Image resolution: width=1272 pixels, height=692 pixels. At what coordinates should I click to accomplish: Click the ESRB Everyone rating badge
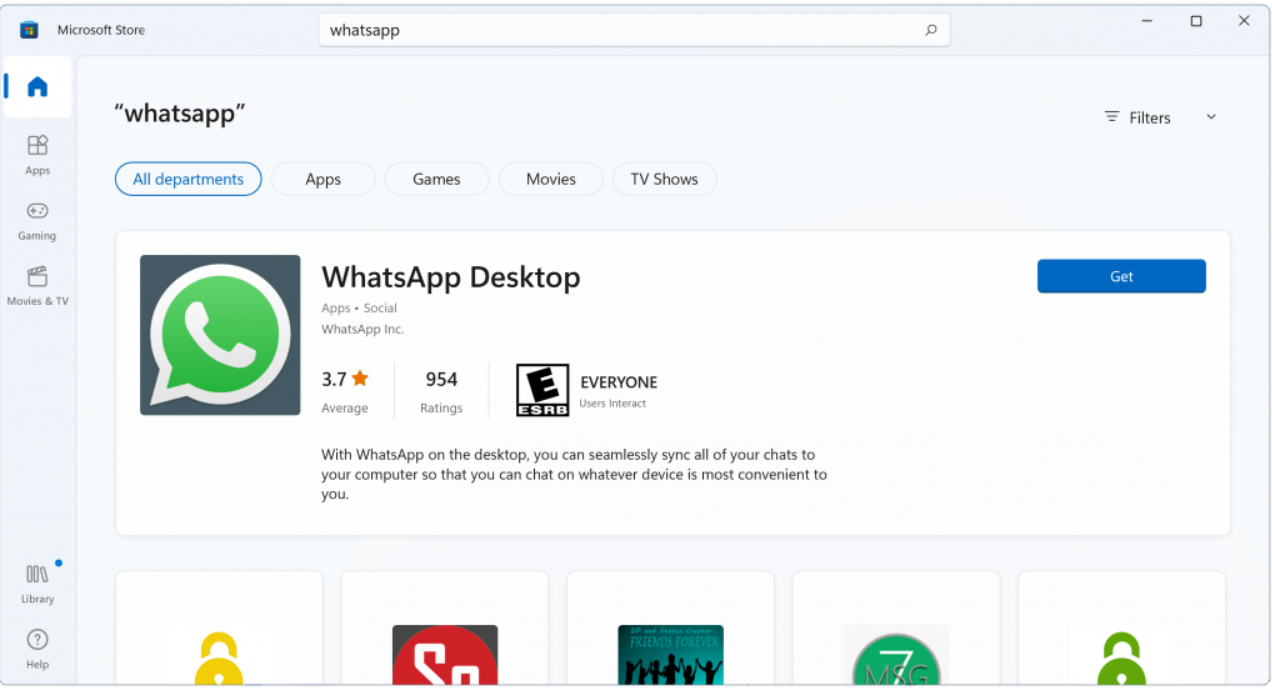pos(542,390)
